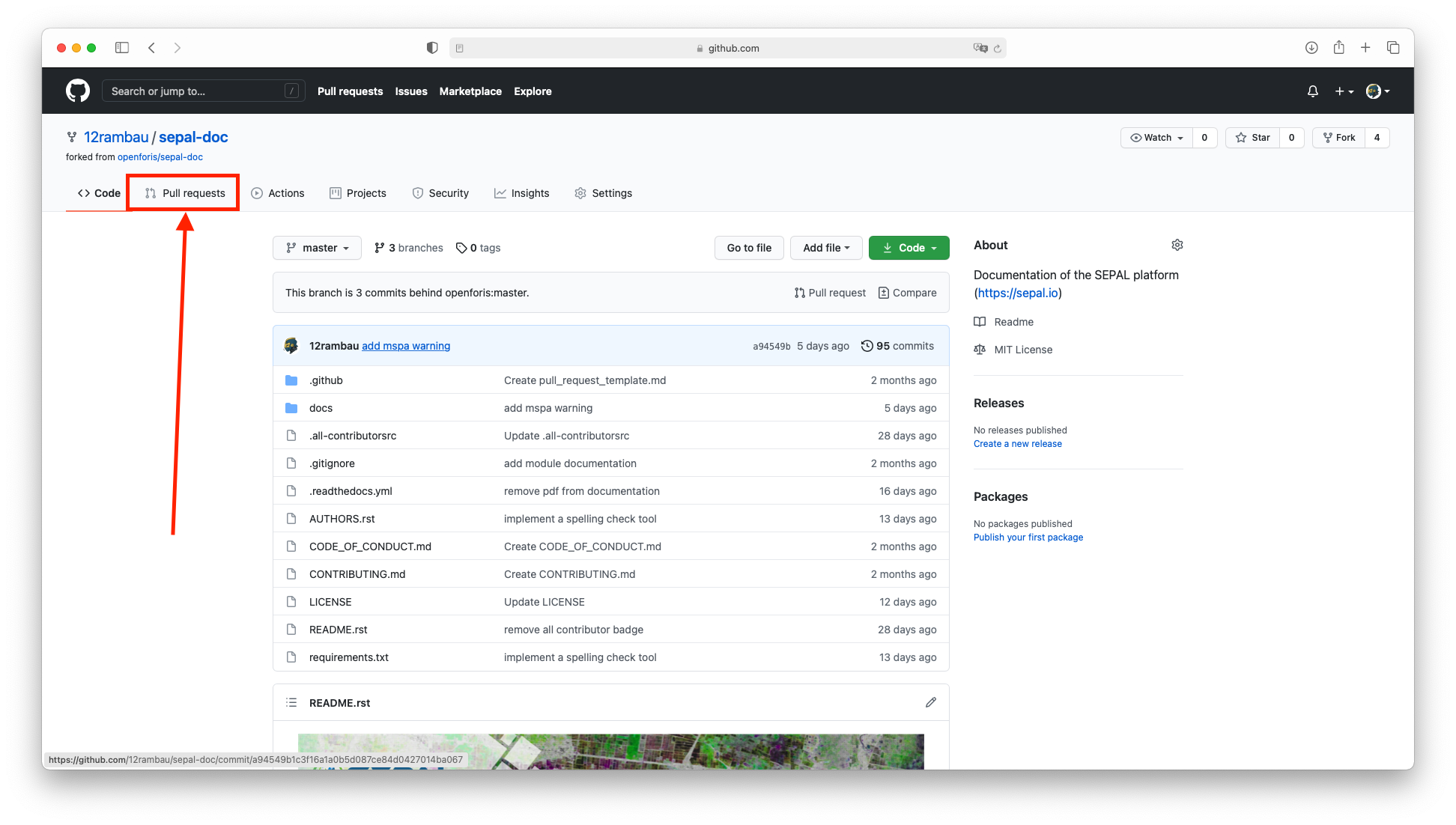Open Marketplace in the top navigation

click(470, 91)
